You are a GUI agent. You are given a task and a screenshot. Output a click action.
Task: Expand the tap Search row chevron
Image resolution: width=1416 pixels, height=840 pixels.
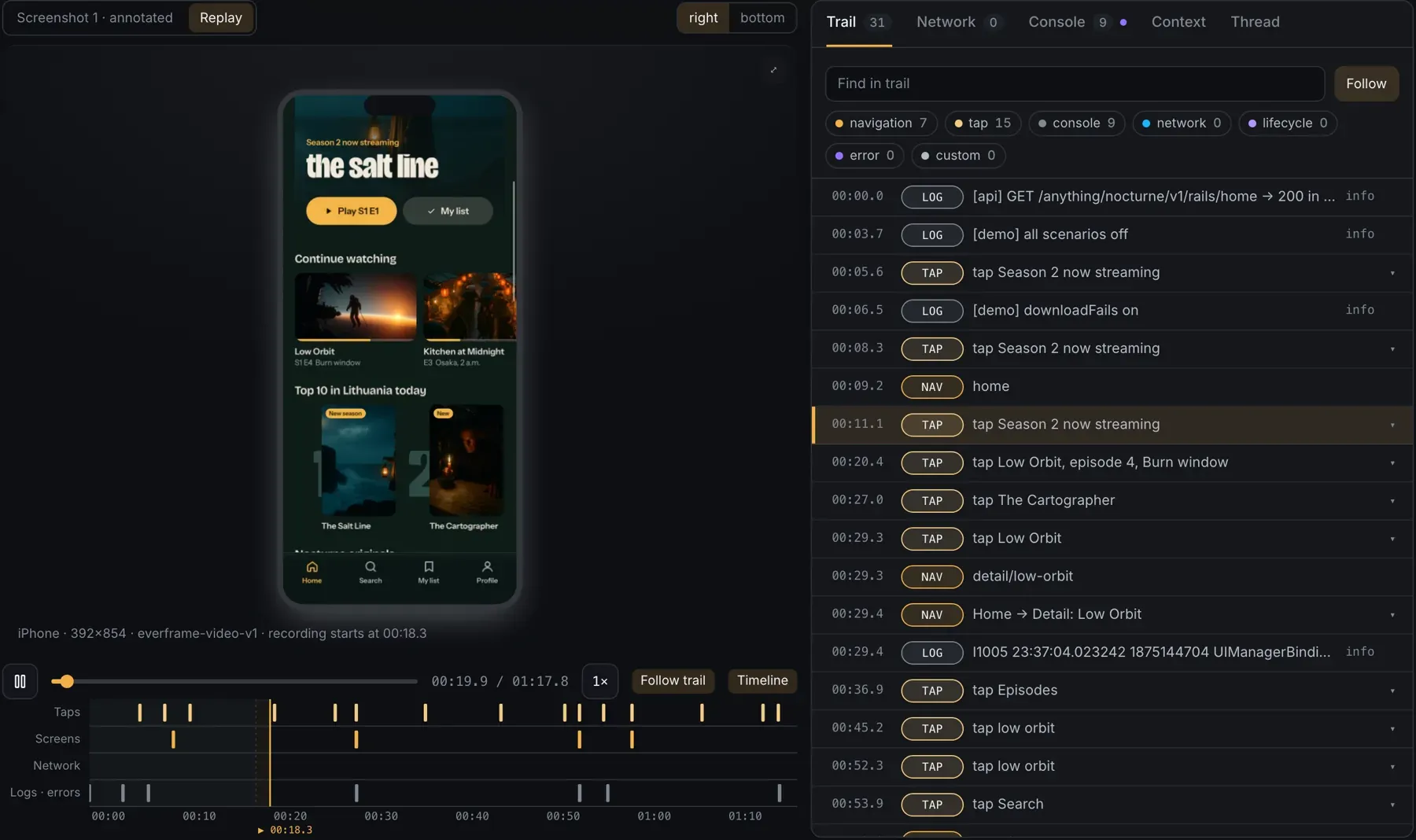pyautogui.click(x=1392, y=805)
